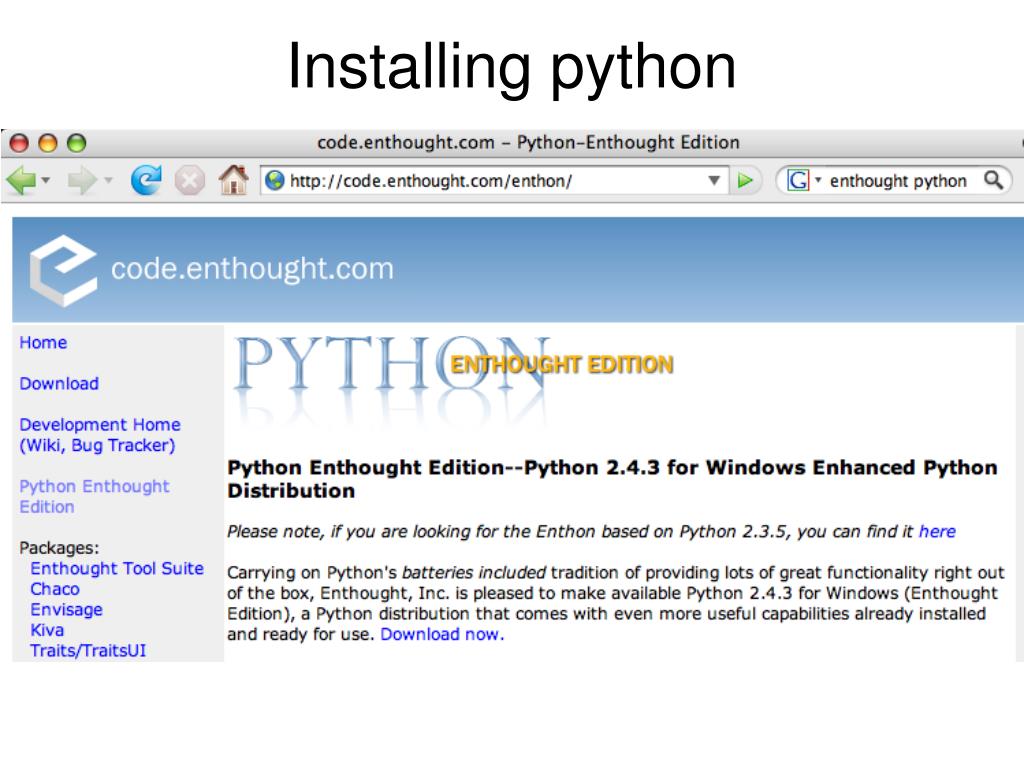
Task: Click the Python 2.4.3 for Windows heading
Action: point(612,479)
